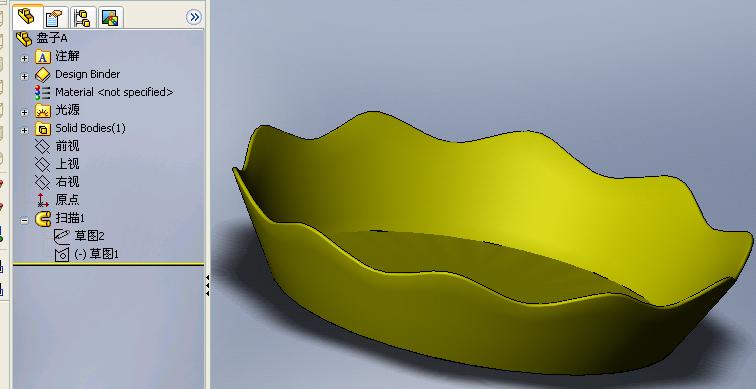Select the 前视 plane label

67,146
